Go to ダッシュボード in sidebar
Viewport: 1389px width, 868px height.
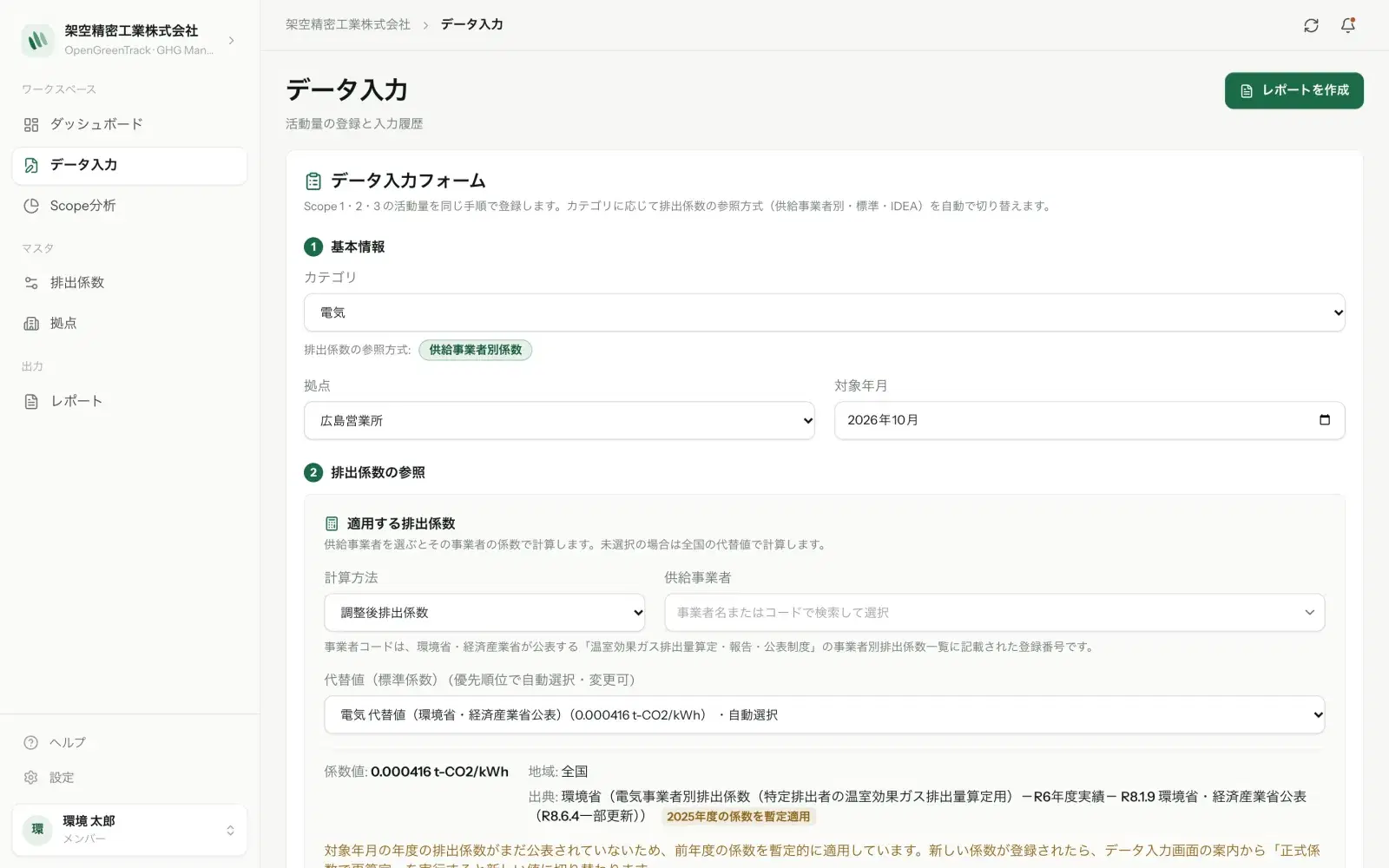tap(129, 125)
